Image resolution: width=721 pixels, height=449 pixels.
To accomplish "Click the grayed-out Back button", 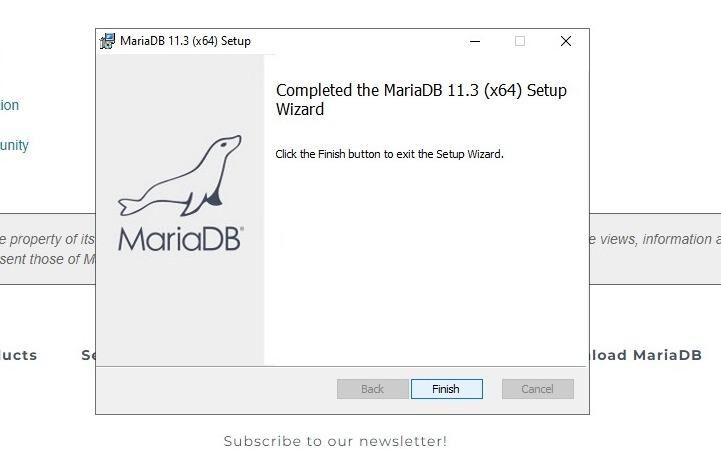I will click(372, 389).
